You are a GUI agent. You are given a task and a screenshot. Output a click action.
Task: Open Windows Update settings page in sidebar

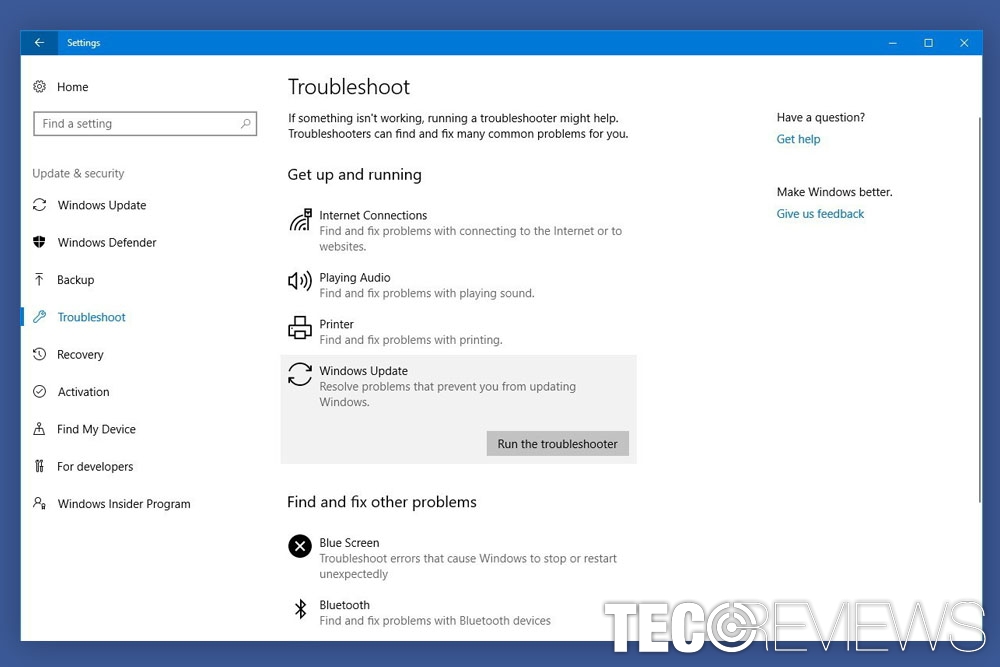(x=102, y=205)
